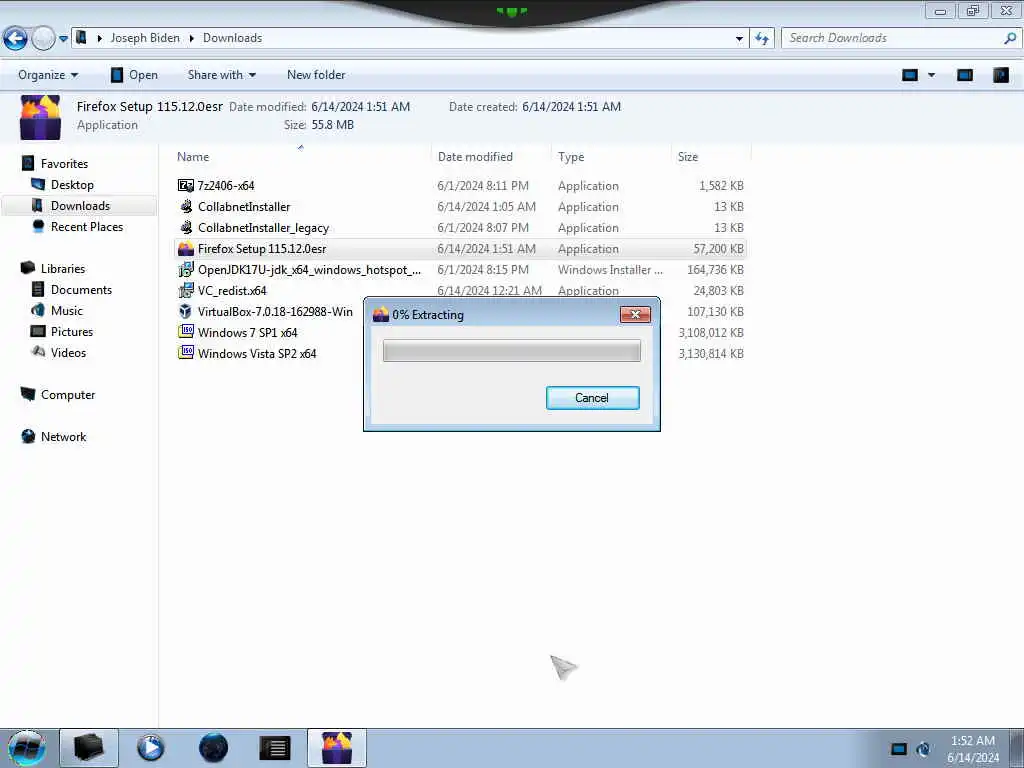
Task: Click the extraction progress bar
Action: click(x=511, y=351)
